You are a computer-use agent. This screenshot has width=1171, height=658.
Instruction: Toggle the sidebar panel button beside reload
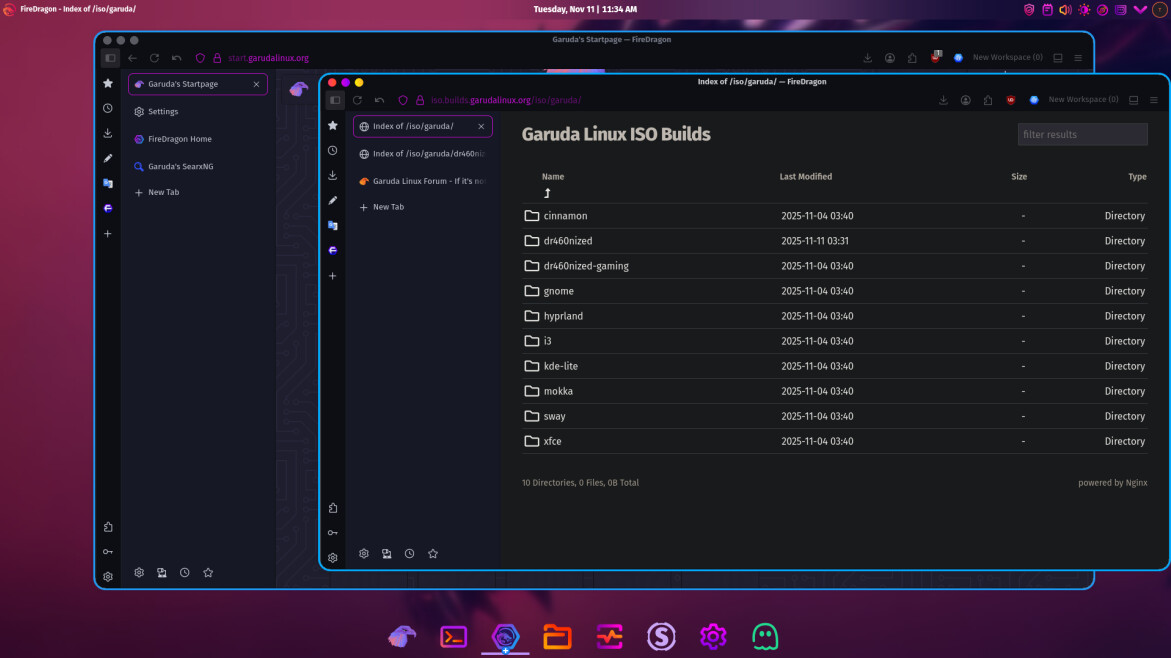[x=335, y=100]
